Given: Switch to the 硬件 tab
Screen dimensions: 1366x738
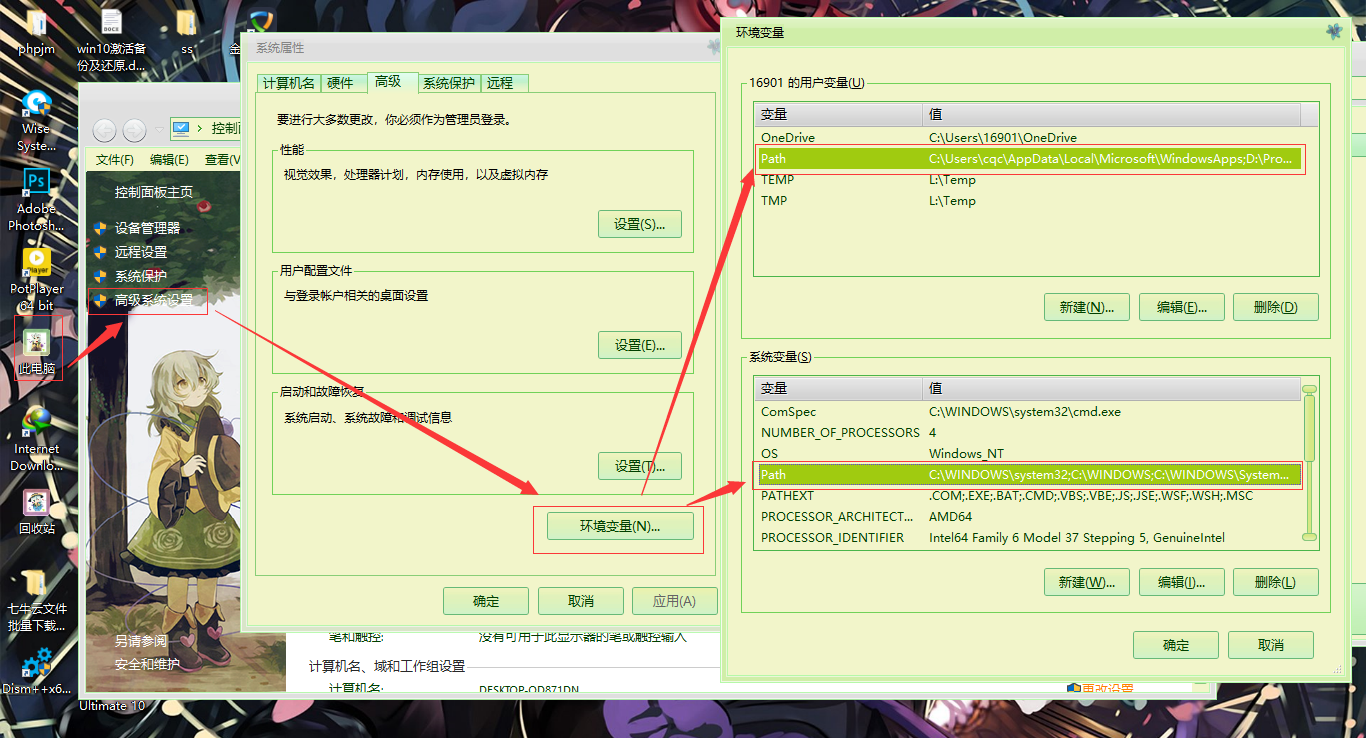Looking at the screenshot, I should 341,83.
